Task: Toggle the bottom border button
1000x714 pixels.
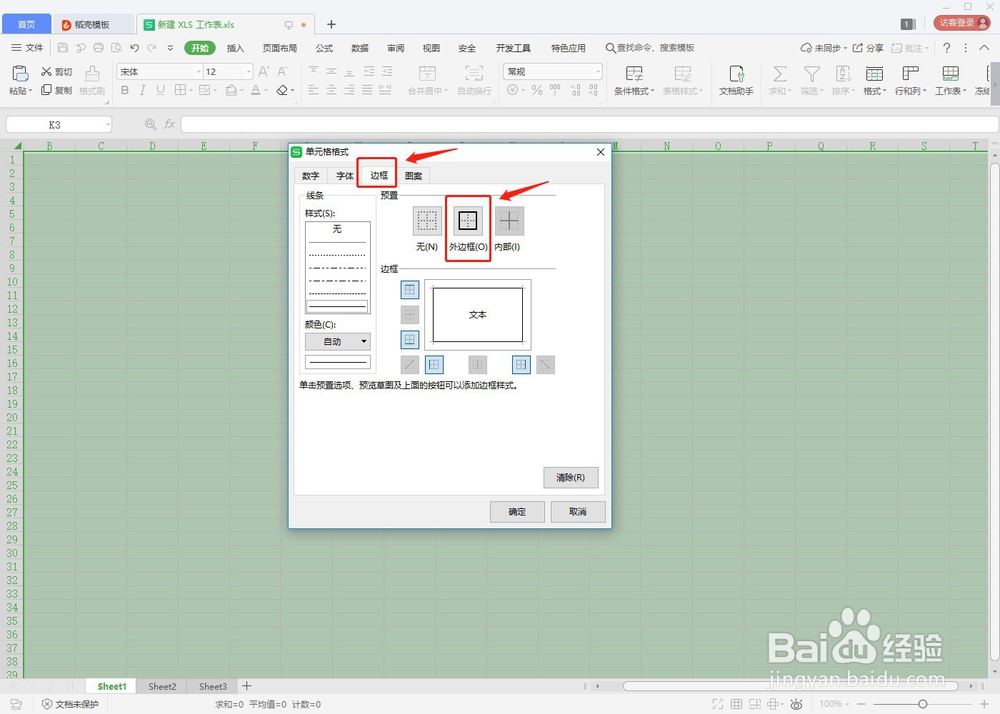Action: [409, 339]
